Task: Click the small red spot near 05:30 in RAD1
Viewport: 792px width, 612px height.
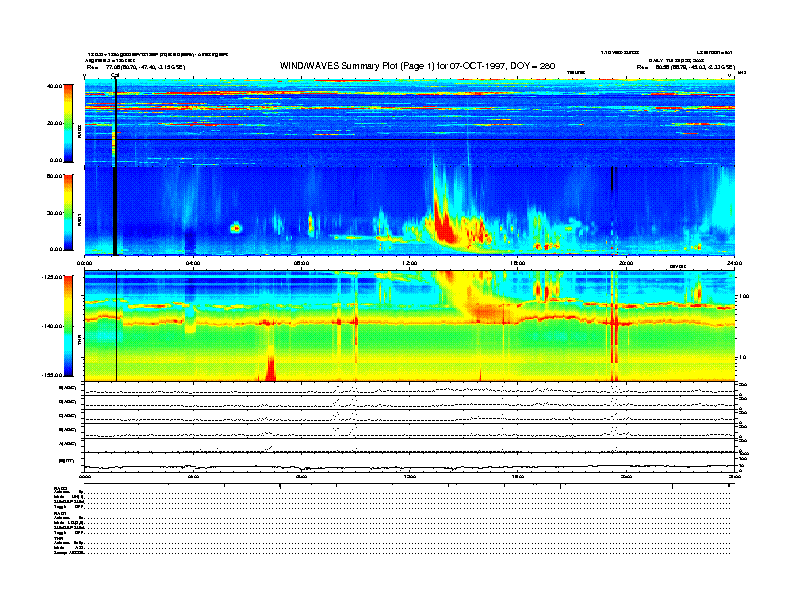Action: click(236, 228)
